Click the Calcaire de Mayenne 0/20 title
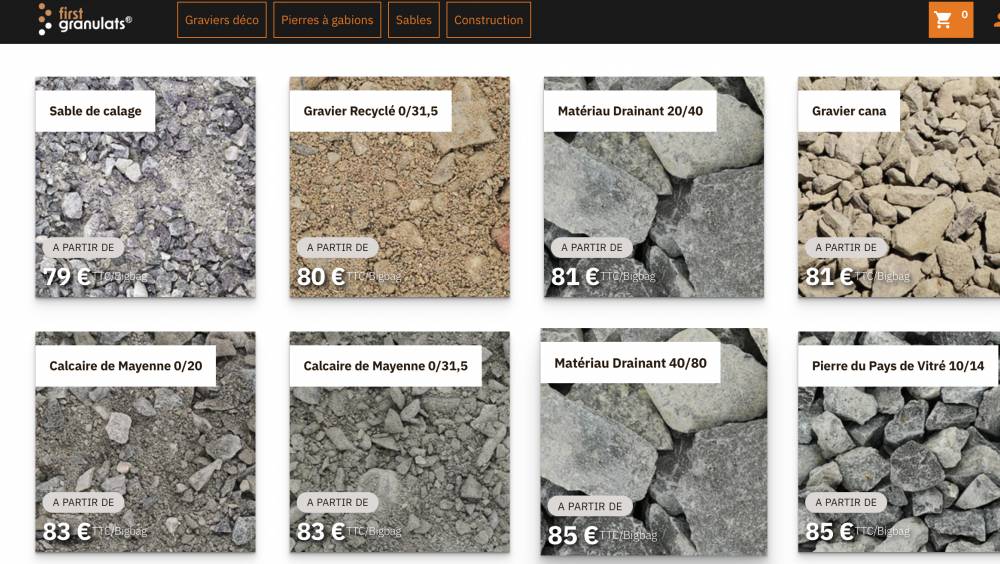Screen dimensions: 1000x564 tap(126, 366)
